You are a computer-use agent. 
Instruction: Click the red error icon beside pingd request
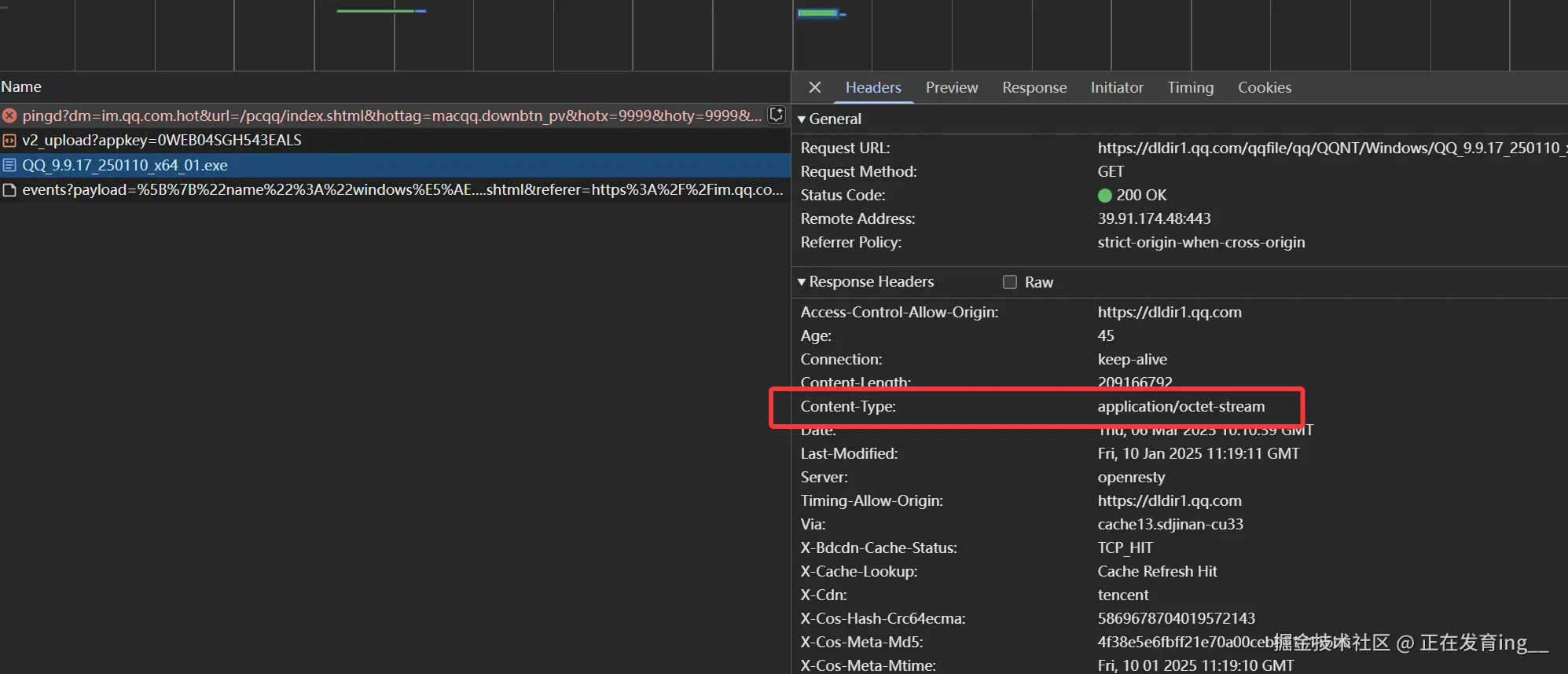click(x=9, y=115)
